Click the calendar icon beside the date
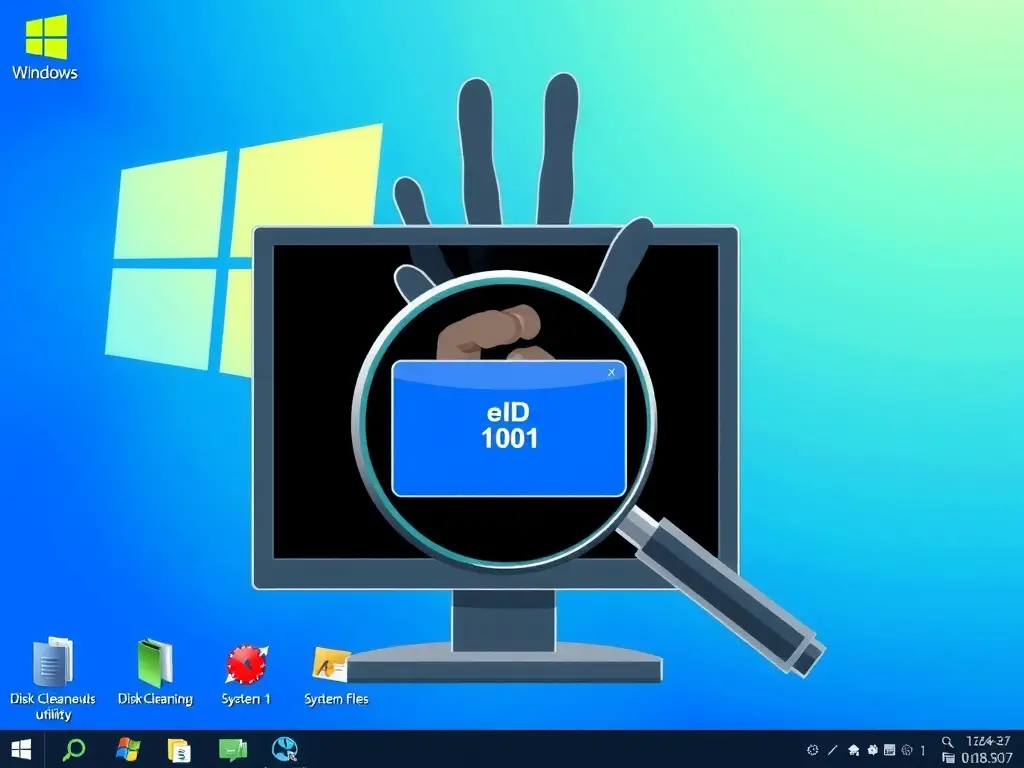 pyautogui.click(x=948, y=758)
